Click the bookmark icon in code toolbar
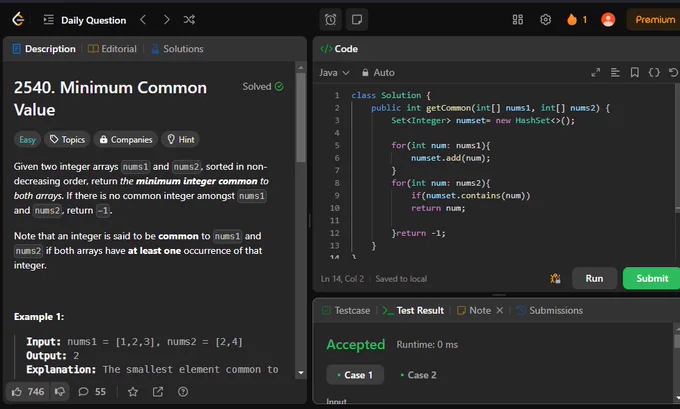This screenshot has width=680, height=409. [x=634, y=72]
